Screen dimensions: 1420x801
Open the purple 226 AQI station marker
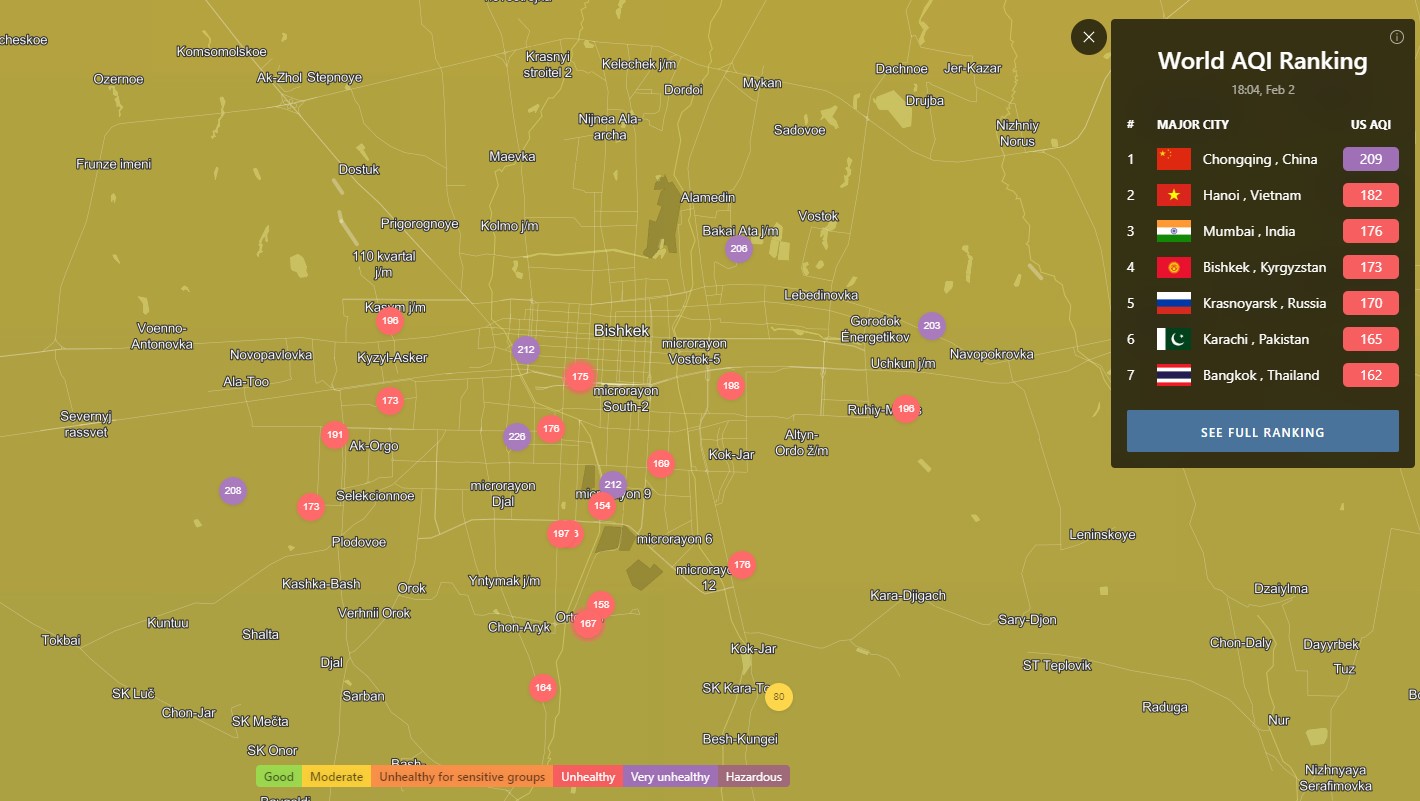point(516,436)
